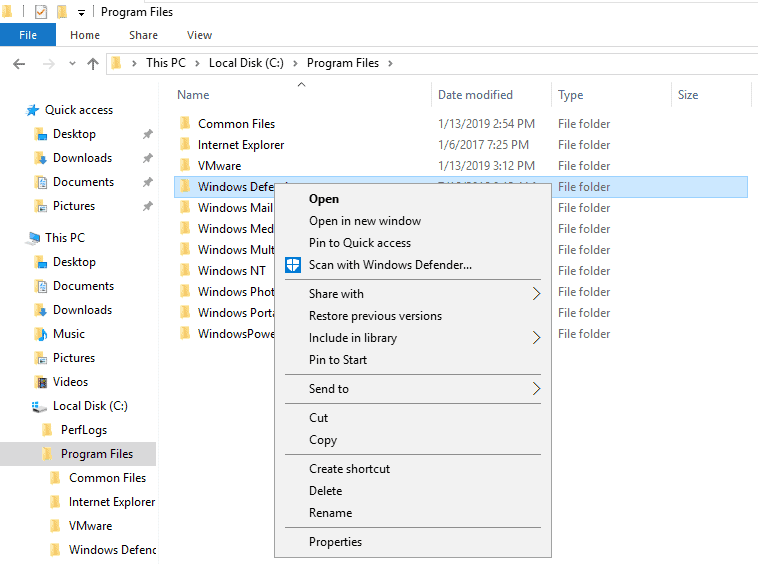The height and width of the screenshot is (564, 758).
Task: Click the Videos folder icon in sidebar
Action: click(41, 382)
